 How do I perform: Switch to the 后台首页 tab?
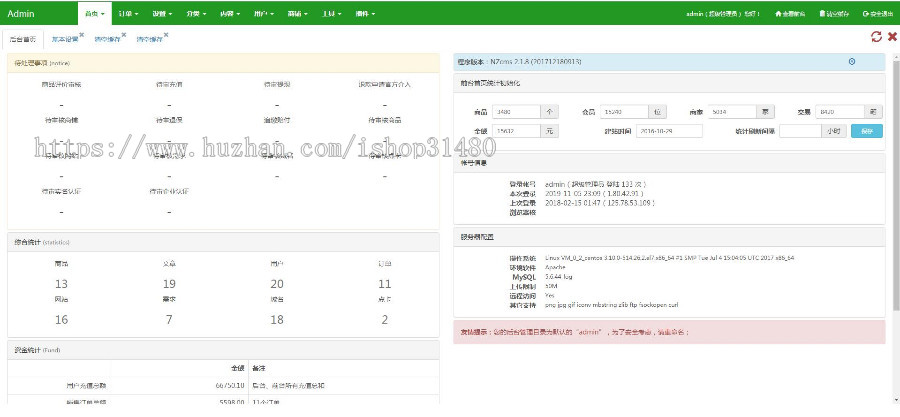coord(23,40)
